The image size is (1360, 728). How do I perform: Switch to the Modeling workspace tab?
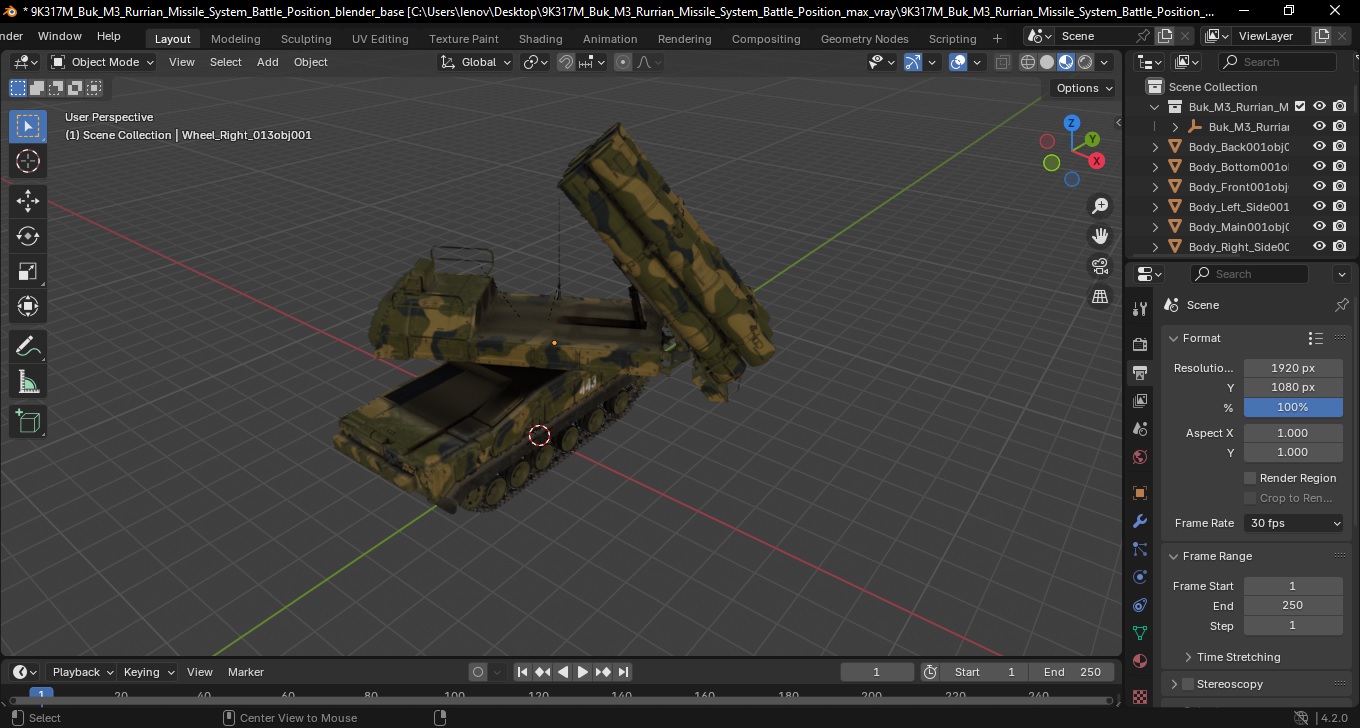[235, 39]
